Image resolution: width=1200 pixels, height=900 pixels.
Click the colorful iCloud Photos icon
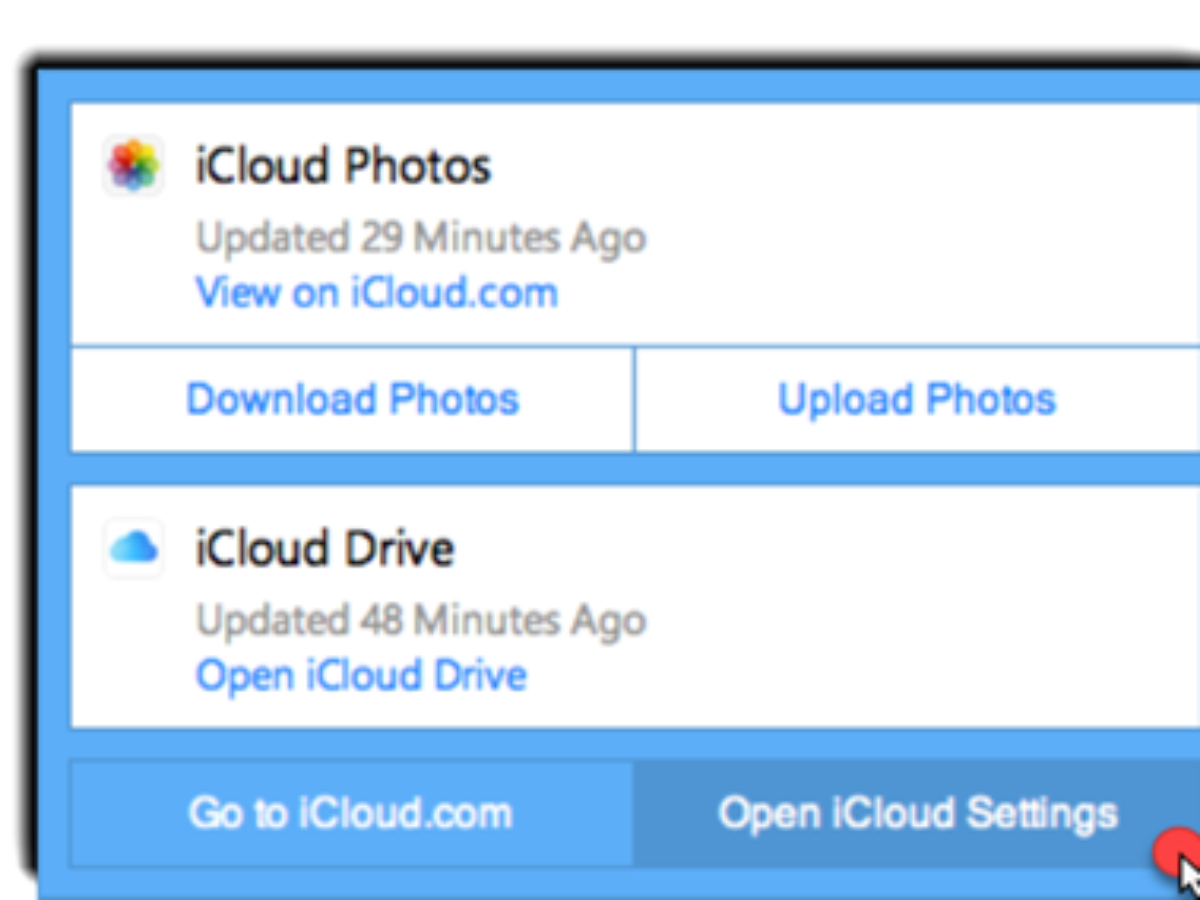coord(133,166)
